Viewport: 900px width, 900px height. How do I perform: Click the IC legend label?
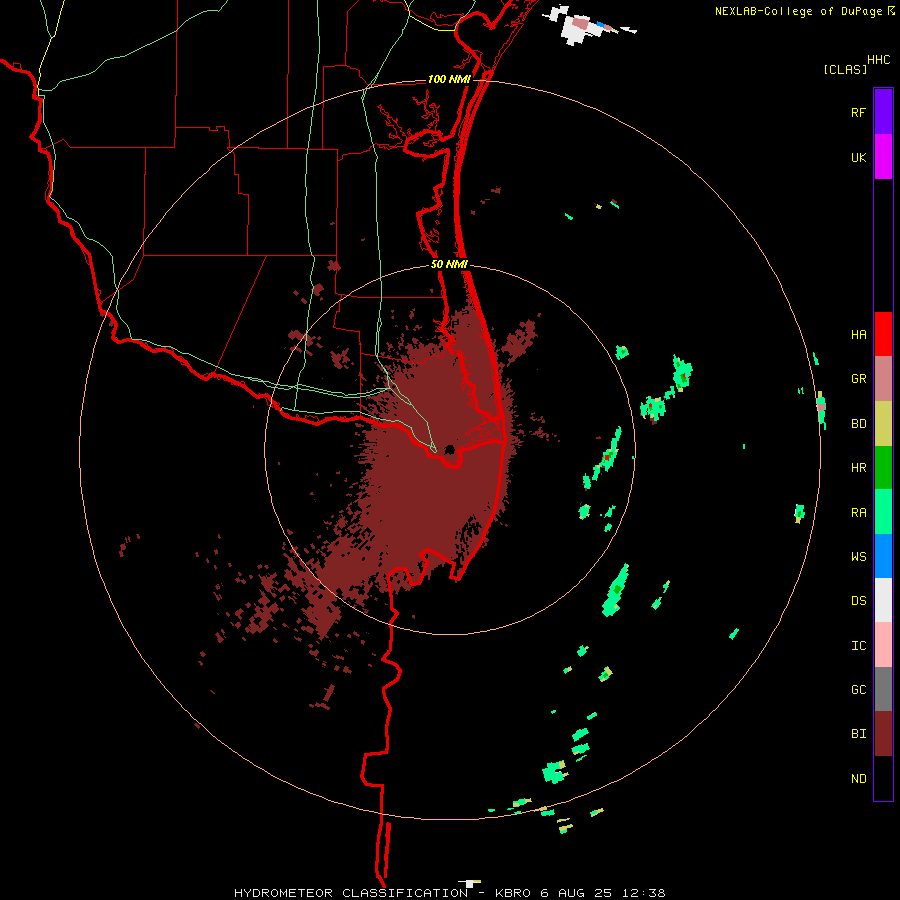[x=858, y=646]
